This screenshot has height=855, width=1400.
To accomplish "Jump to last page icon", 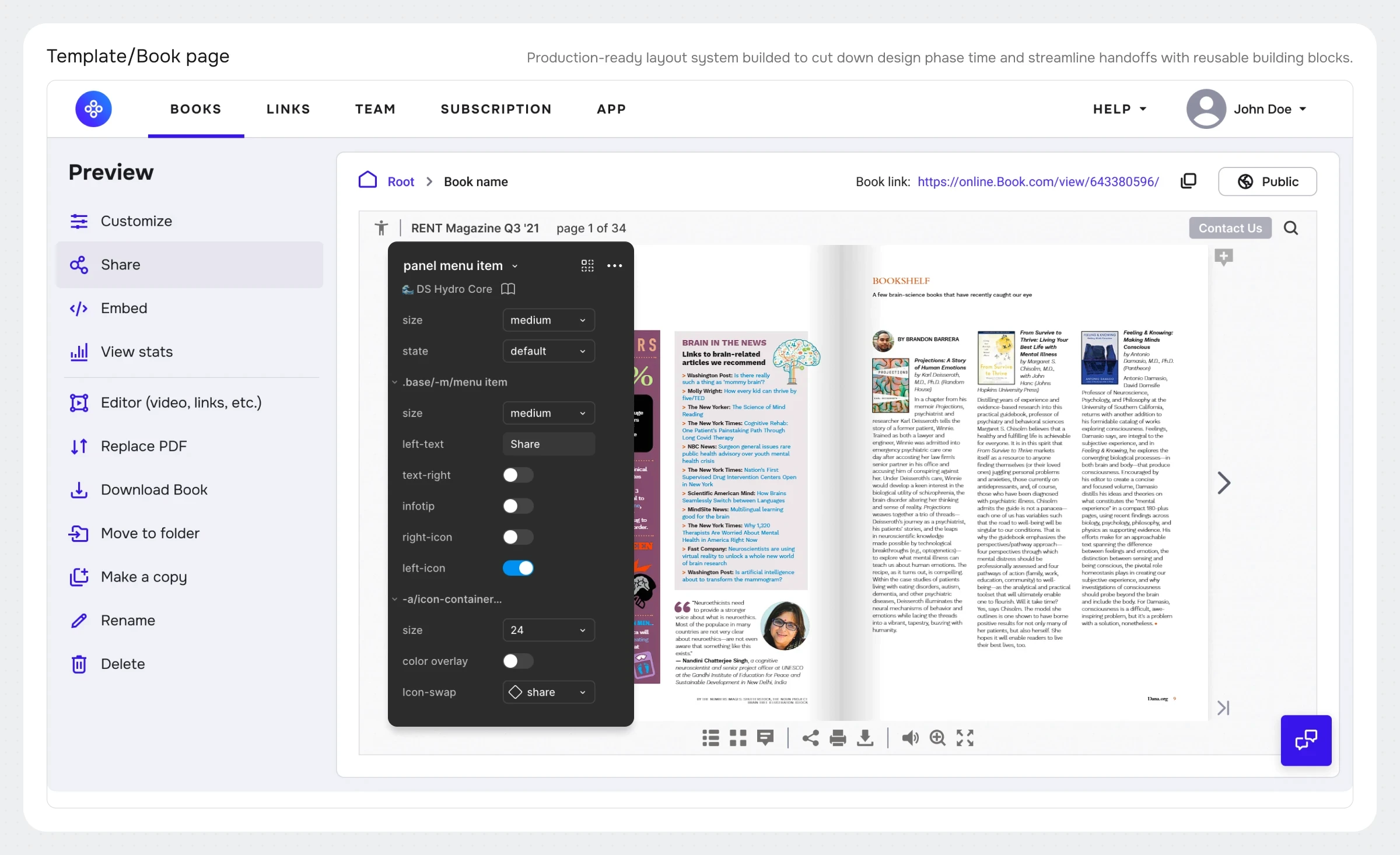I will pos(1224,708).
